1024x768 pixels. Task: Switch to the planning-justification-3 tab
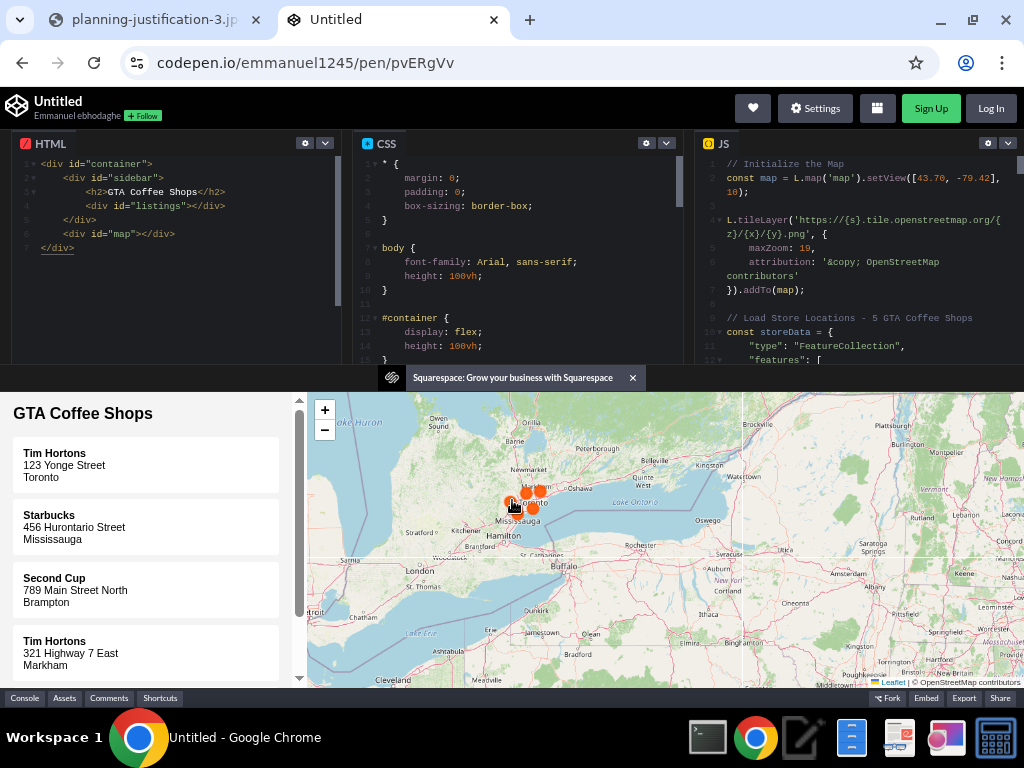[155, 20]
